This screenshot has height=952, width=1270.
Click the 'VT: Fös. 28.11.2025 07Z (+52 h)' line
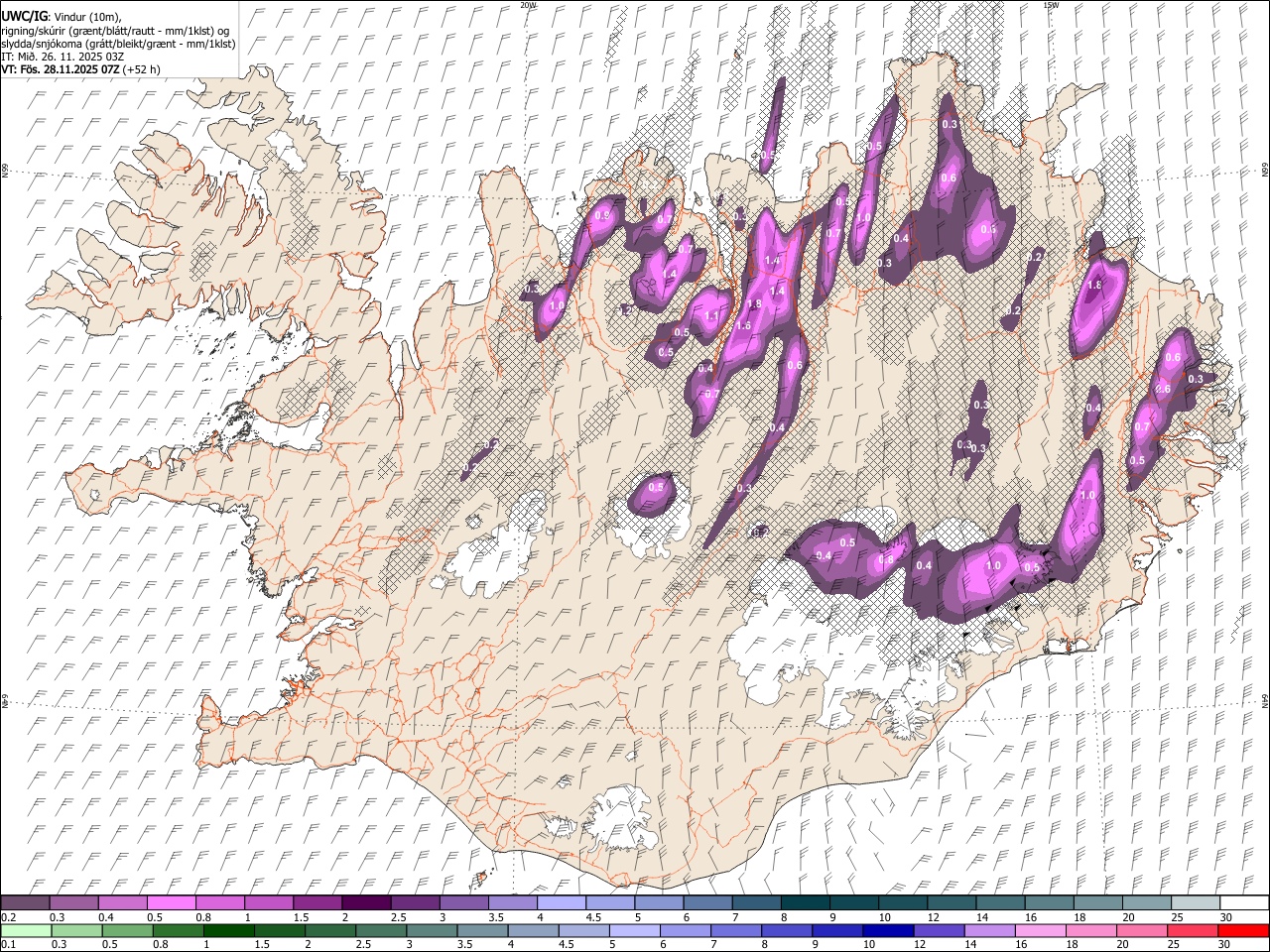(81, 69)
